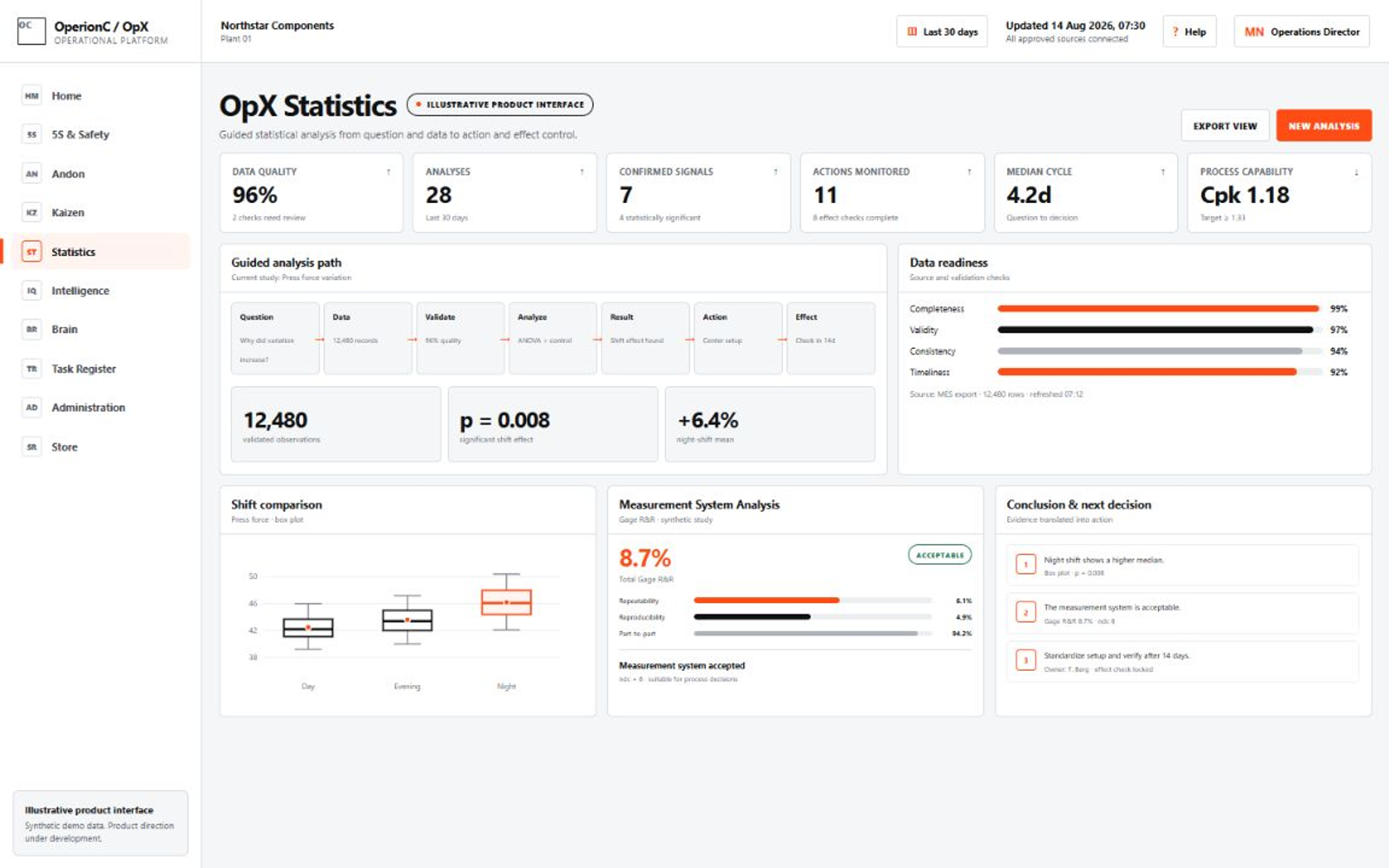Click the Completeness progress bar
The height and width of the screenshot is (868, 1389).
pos(1158,309)
